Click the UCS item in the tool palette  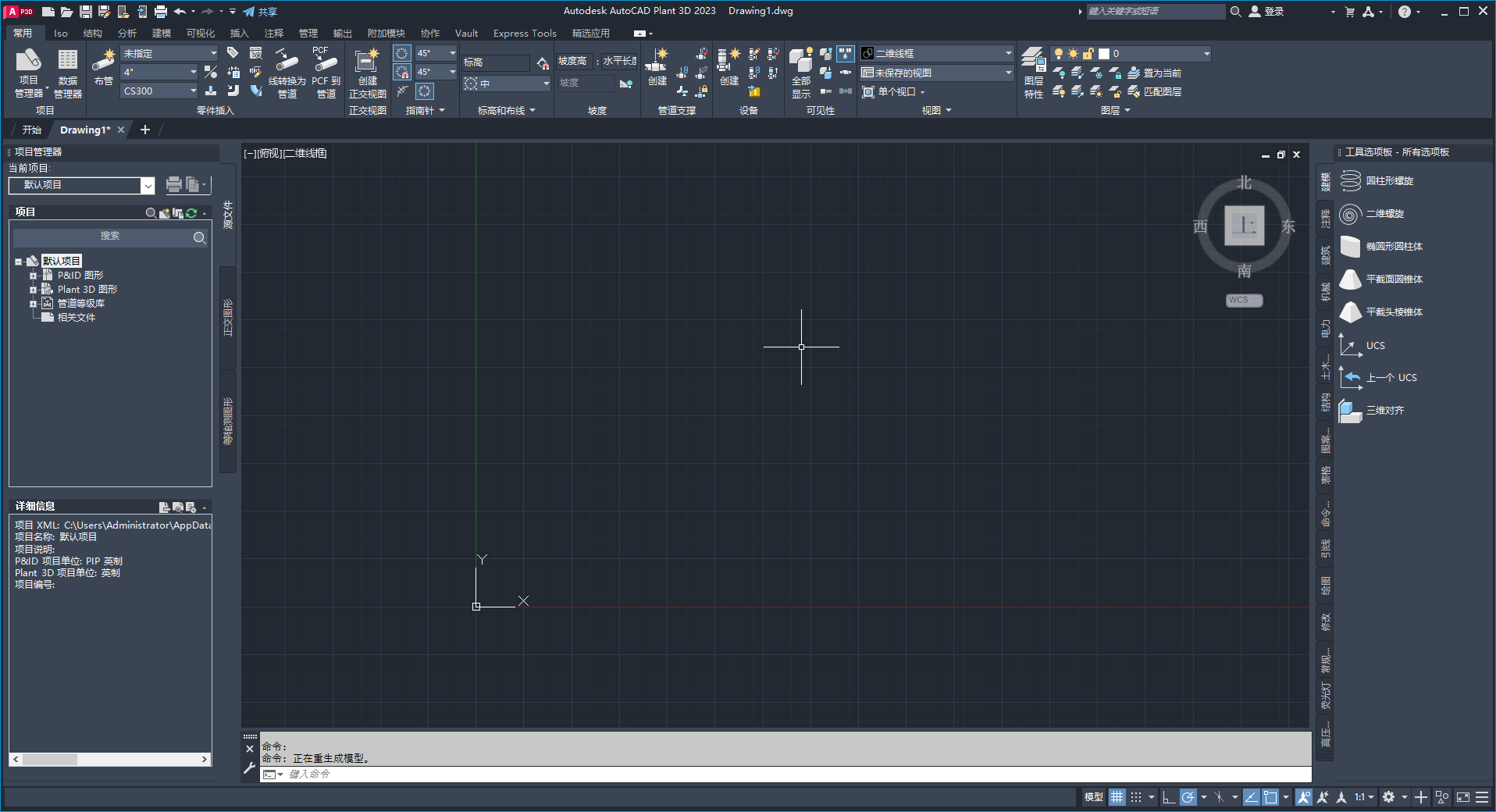coord(1375,345)
